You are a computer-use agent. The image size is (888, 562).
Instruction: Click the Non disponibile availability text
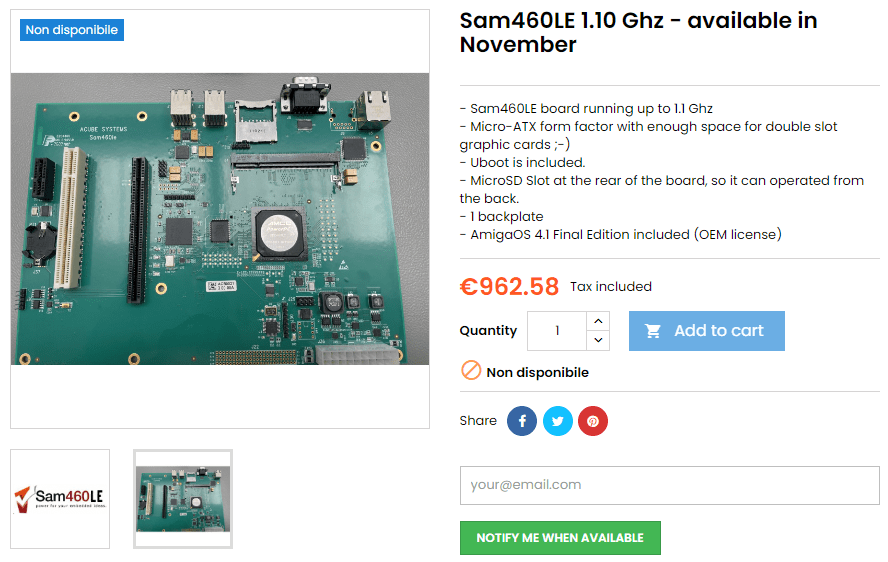[x=537, y=372]
